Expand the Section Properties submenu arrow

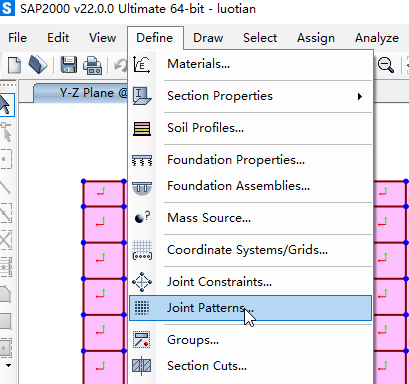tap(360, 97)
